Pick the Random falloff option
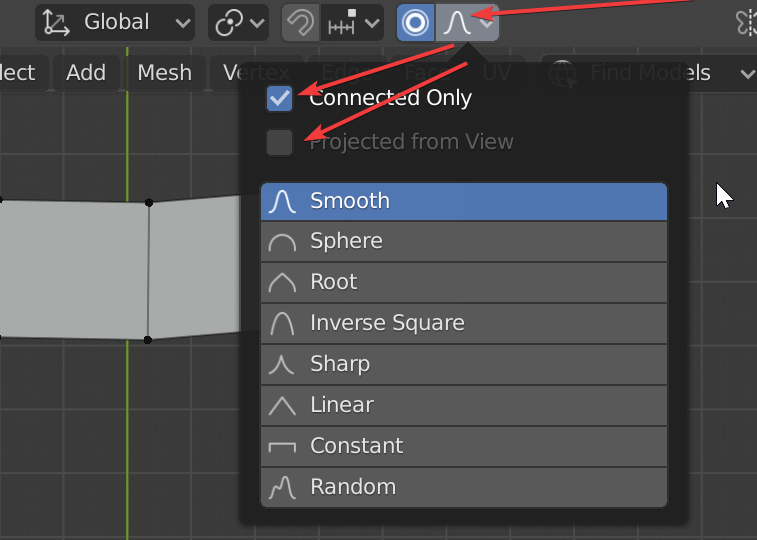757x540 pixels. coord(464,487)
